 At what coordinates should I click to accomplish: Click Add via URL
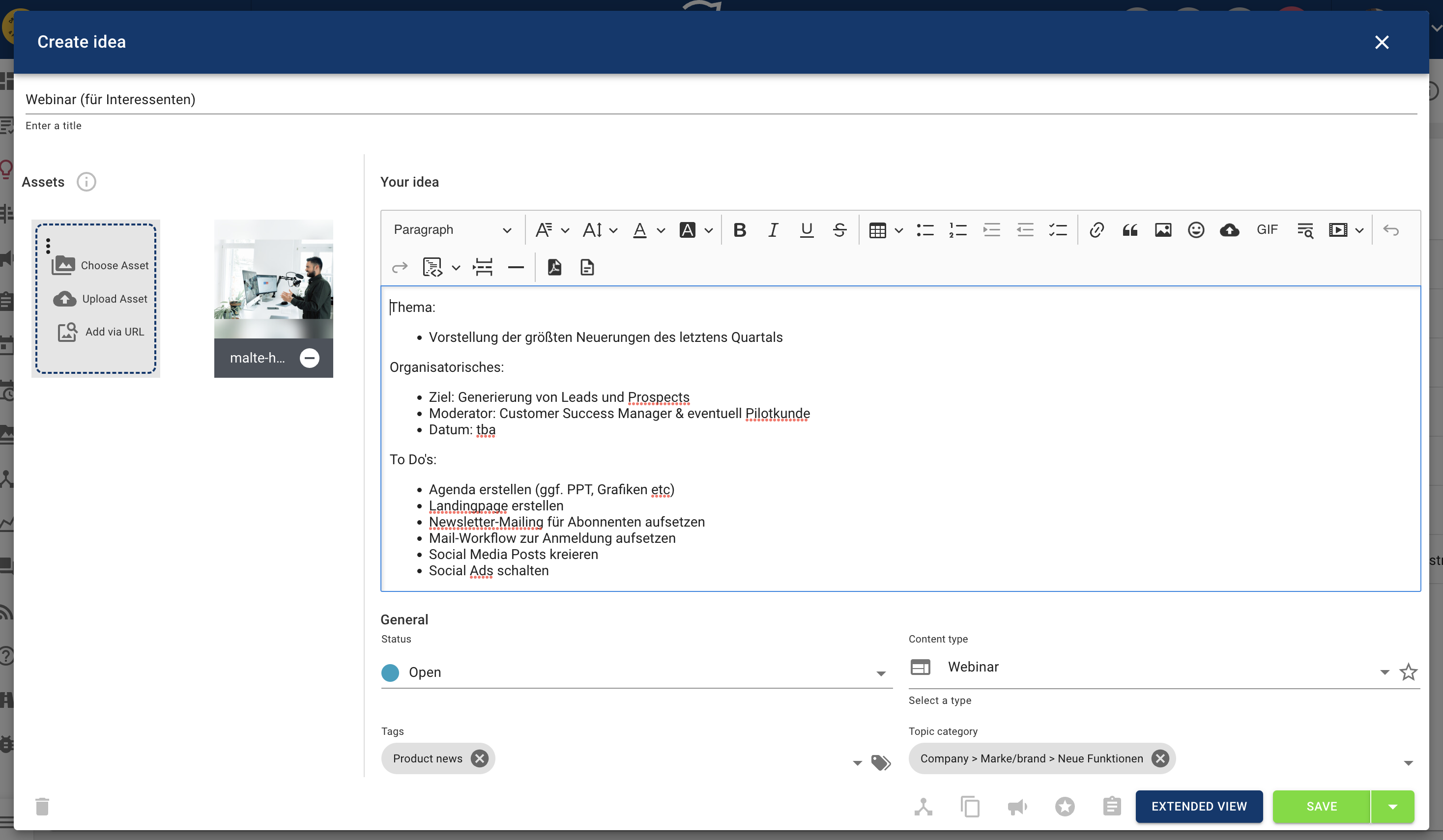tap(101, 332)
